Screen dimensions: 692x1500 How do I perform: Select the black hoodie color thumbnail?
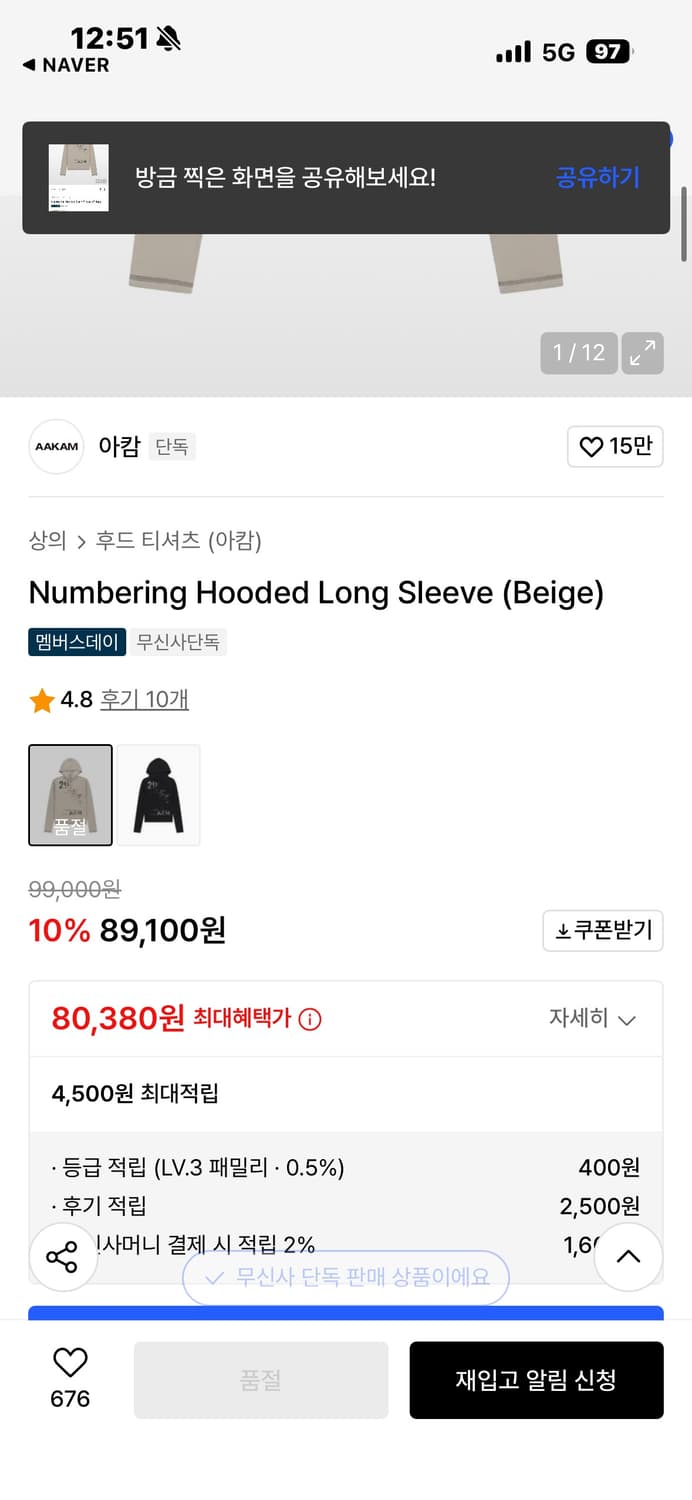158,794
